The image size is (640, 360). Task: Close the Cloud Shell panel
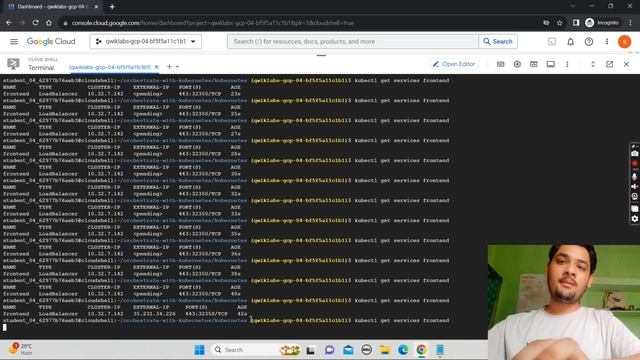pyautogui.click(x=626, y=64)
